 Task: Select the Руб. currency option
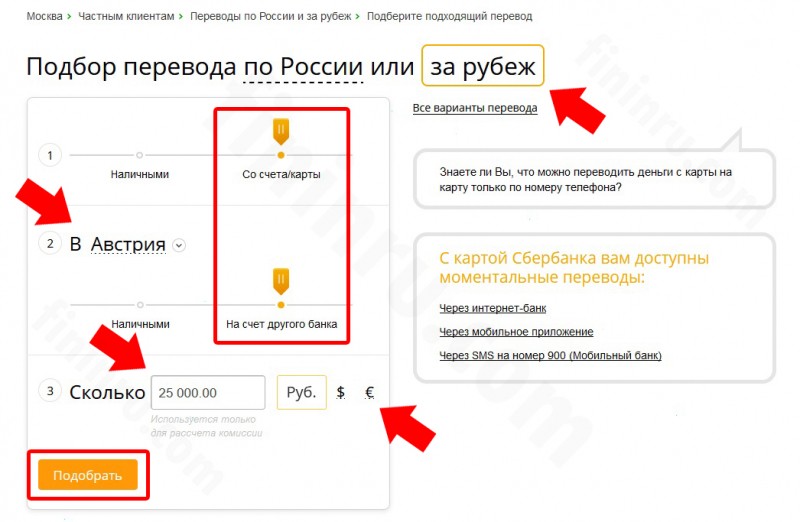coord(302,392)
